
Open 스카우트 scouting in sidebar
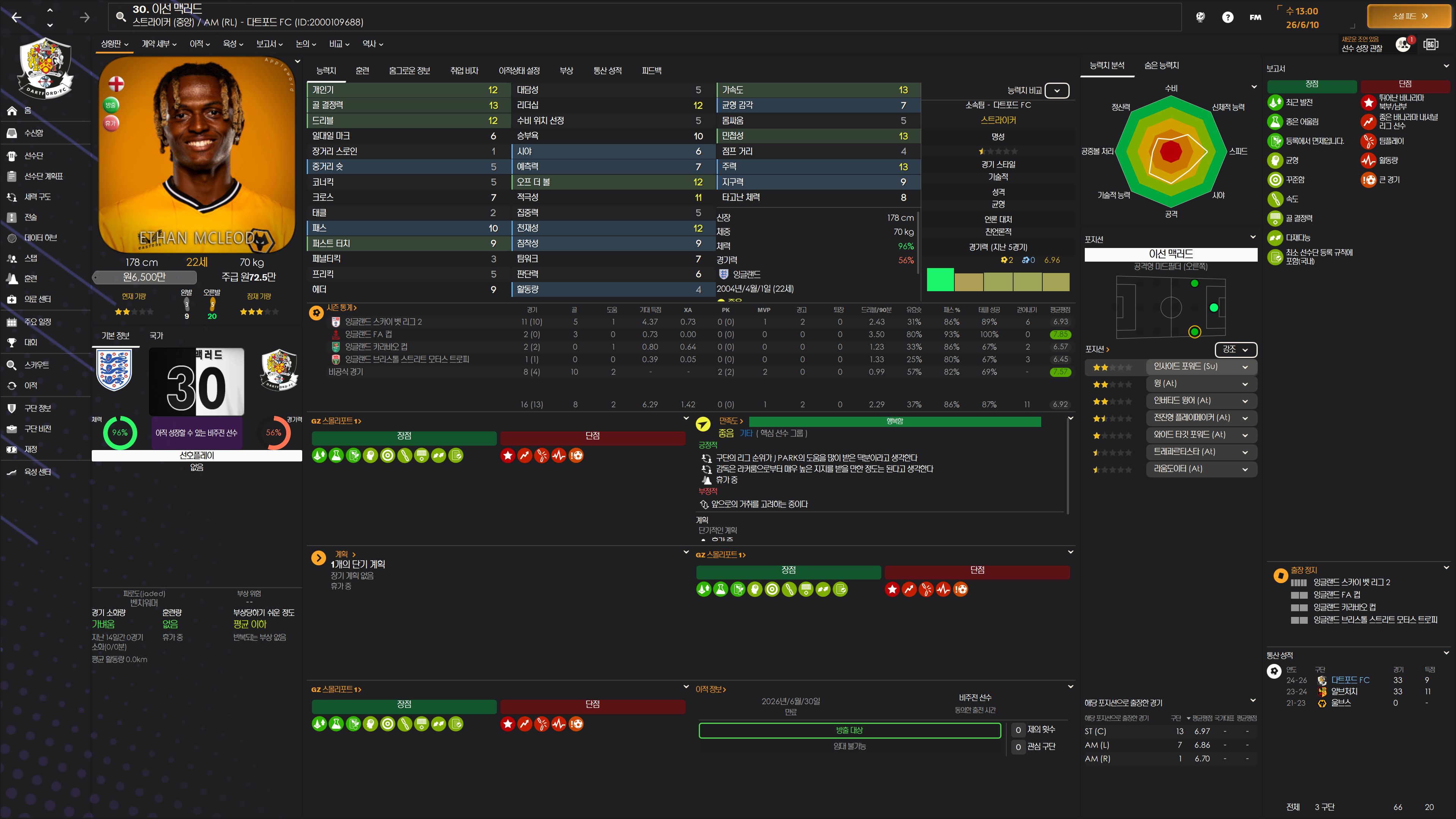tap(36, 365)
